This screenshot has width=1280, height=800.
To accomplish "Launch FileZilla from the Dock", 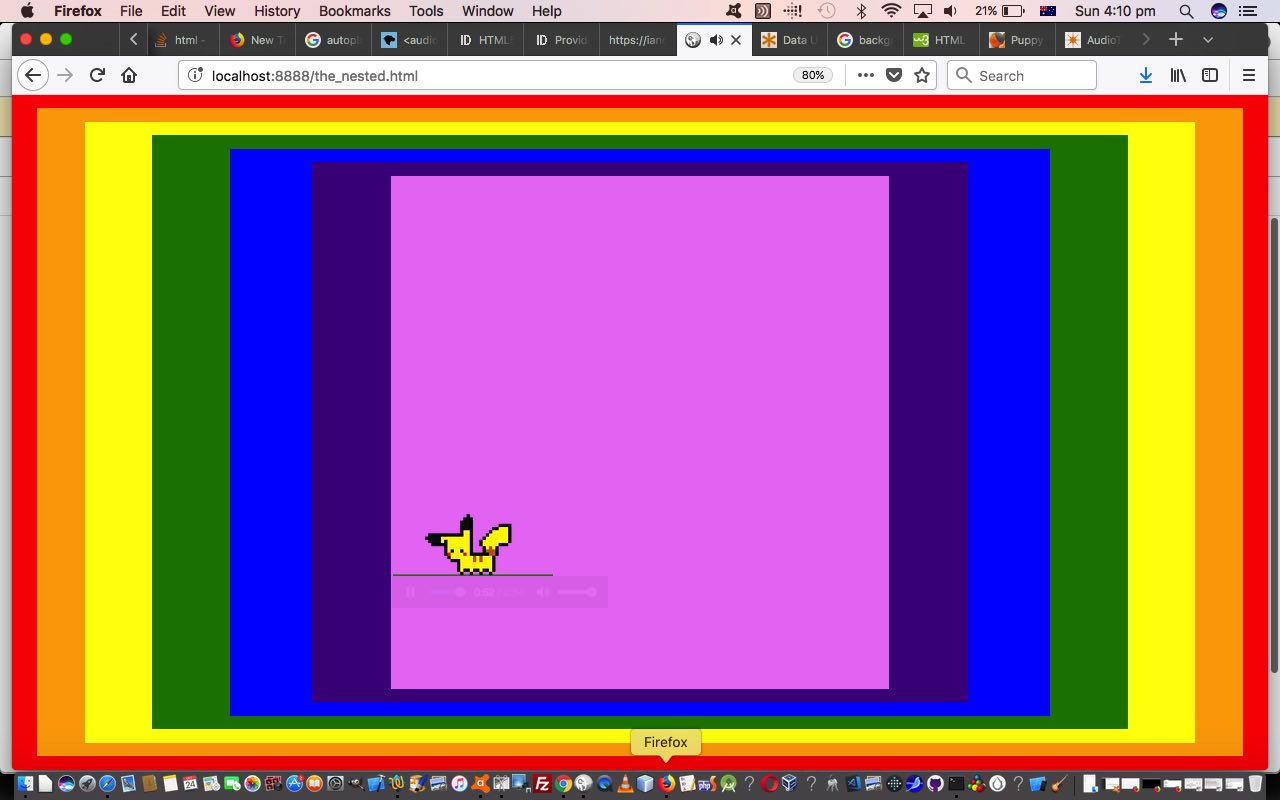I will click(542, 784).
